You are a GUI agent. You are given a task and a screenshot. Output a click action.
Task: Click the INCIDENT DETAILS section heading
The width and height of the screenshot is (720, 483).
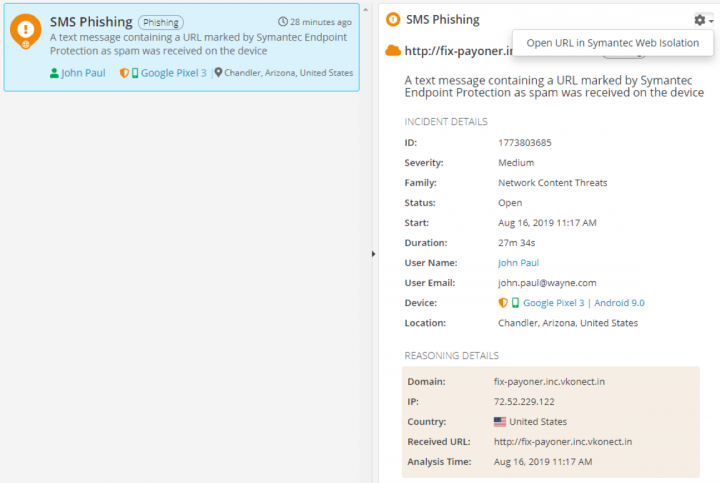click(445, 122)
